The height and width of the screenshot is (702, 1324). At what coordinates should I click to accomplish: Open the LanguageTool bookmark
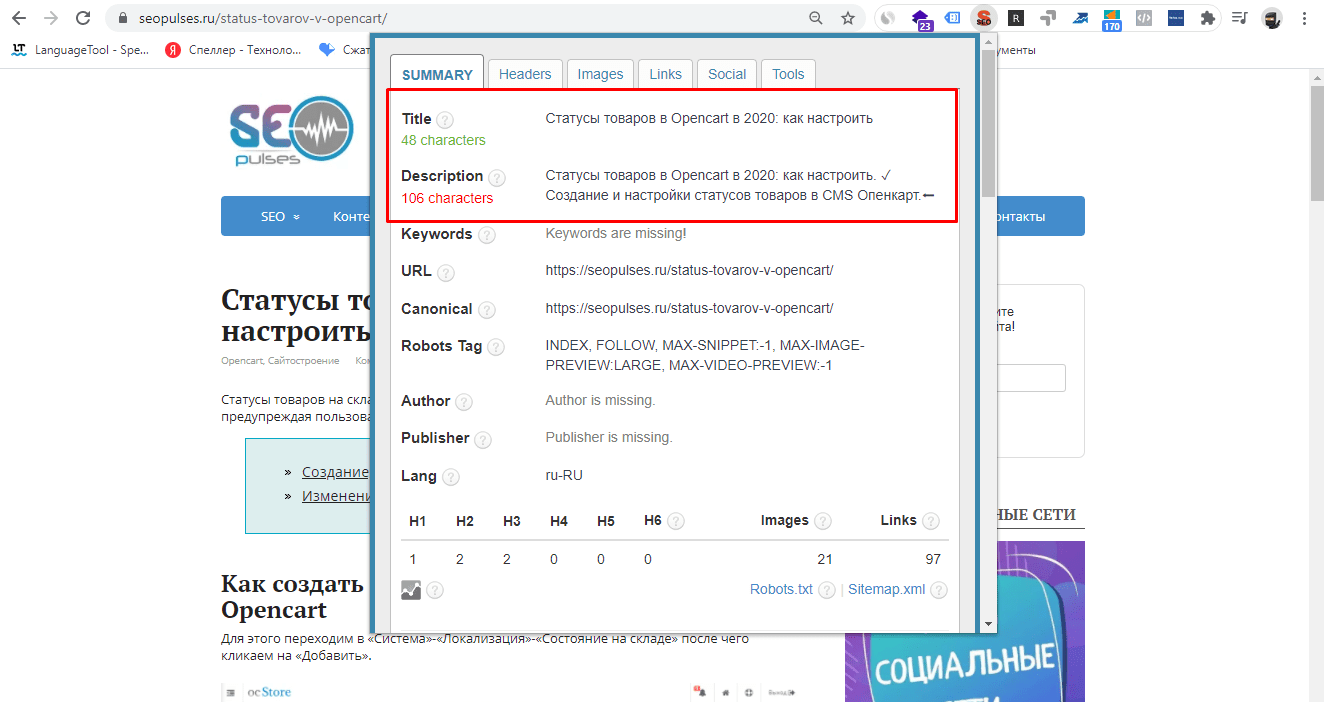[80, 49]
